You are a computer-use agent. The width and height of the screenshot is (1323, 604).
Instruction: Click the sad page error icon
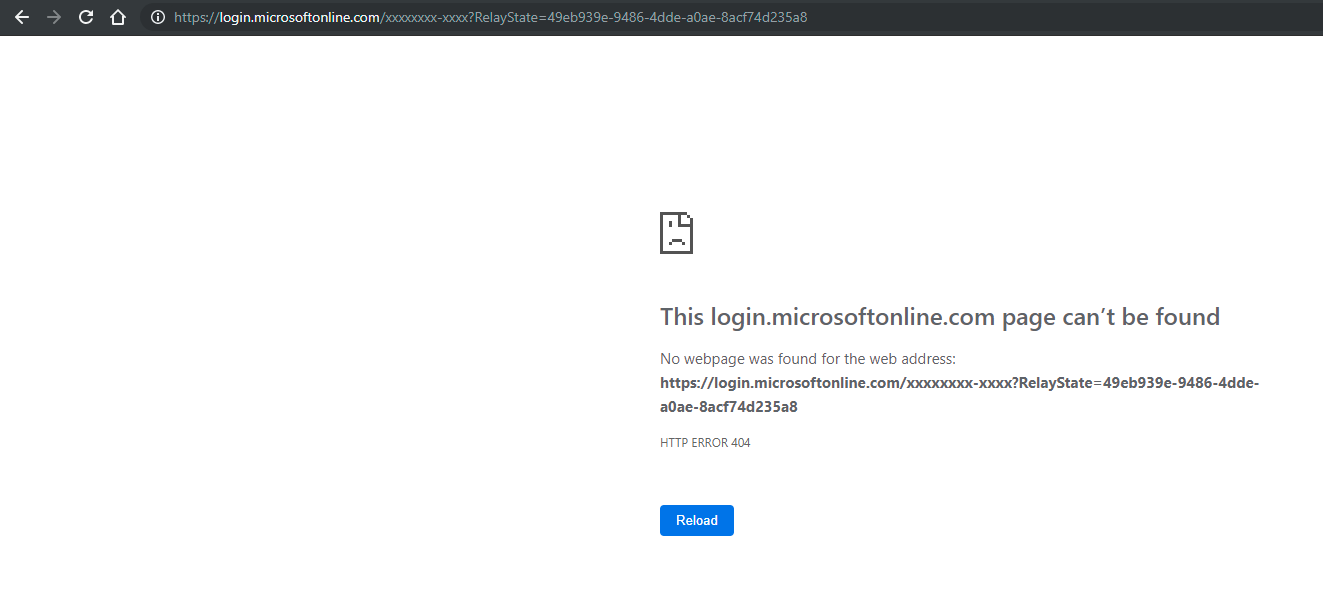(x=676, y=232)
